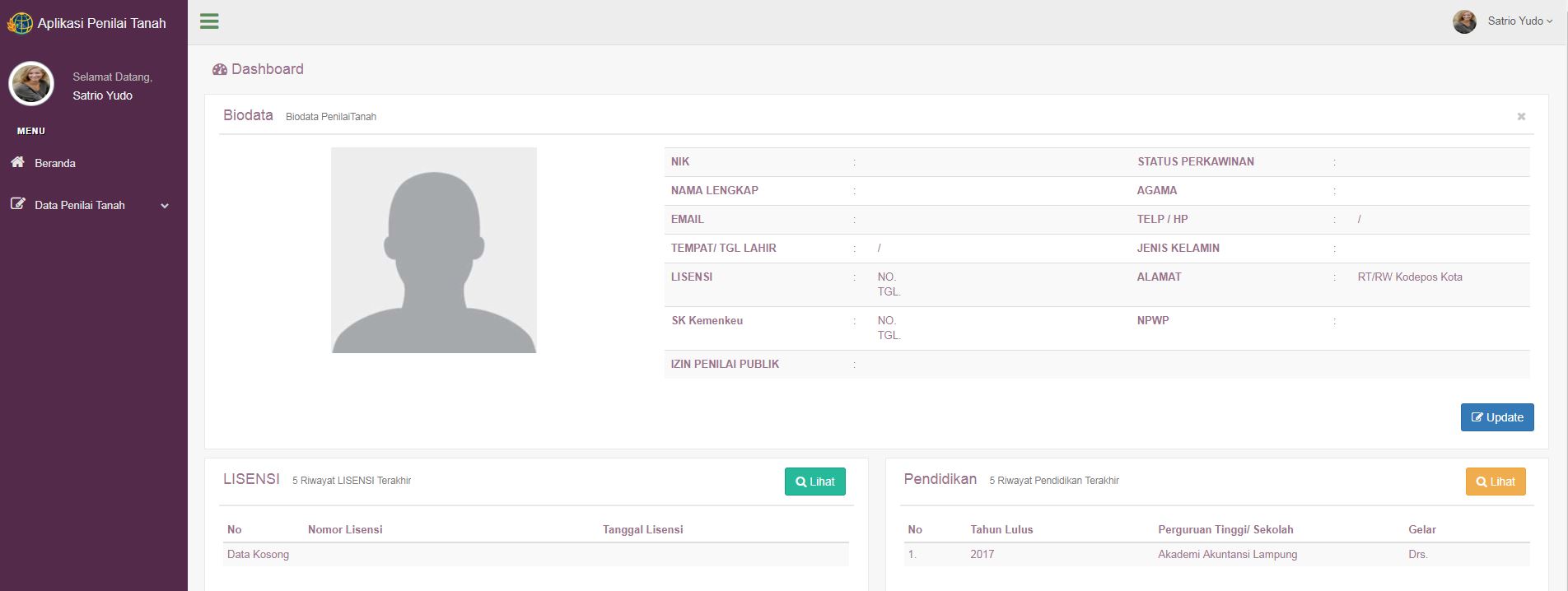Click the Nomor Lisensi column header
Screen dimensions: 1568x591
point(345,529)
